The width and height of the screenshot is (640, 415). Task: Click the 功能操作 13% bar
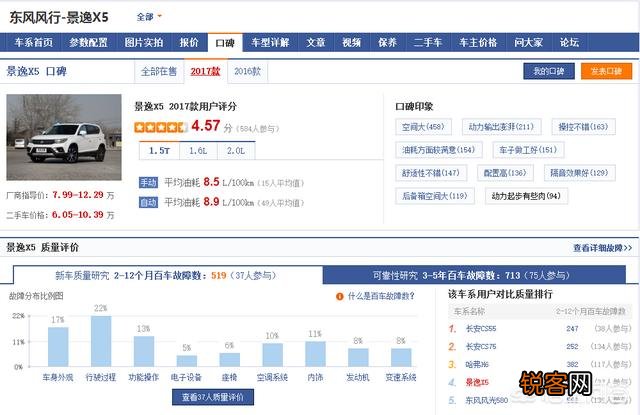pos(144,351)
